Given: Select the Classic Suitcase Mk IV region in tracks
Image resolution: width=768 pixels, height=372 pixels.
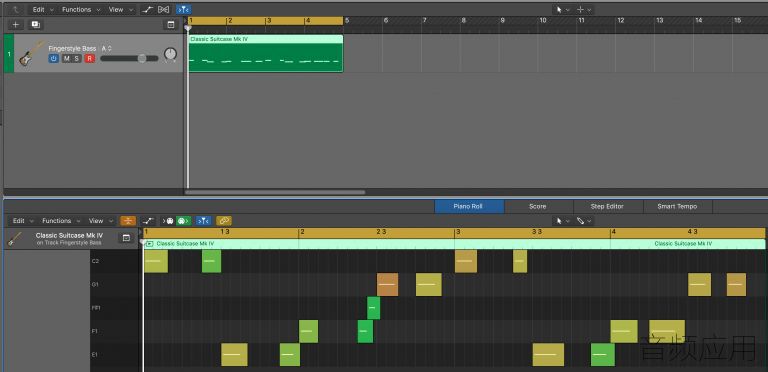Looking at the screenshot, I should point(265,53).
